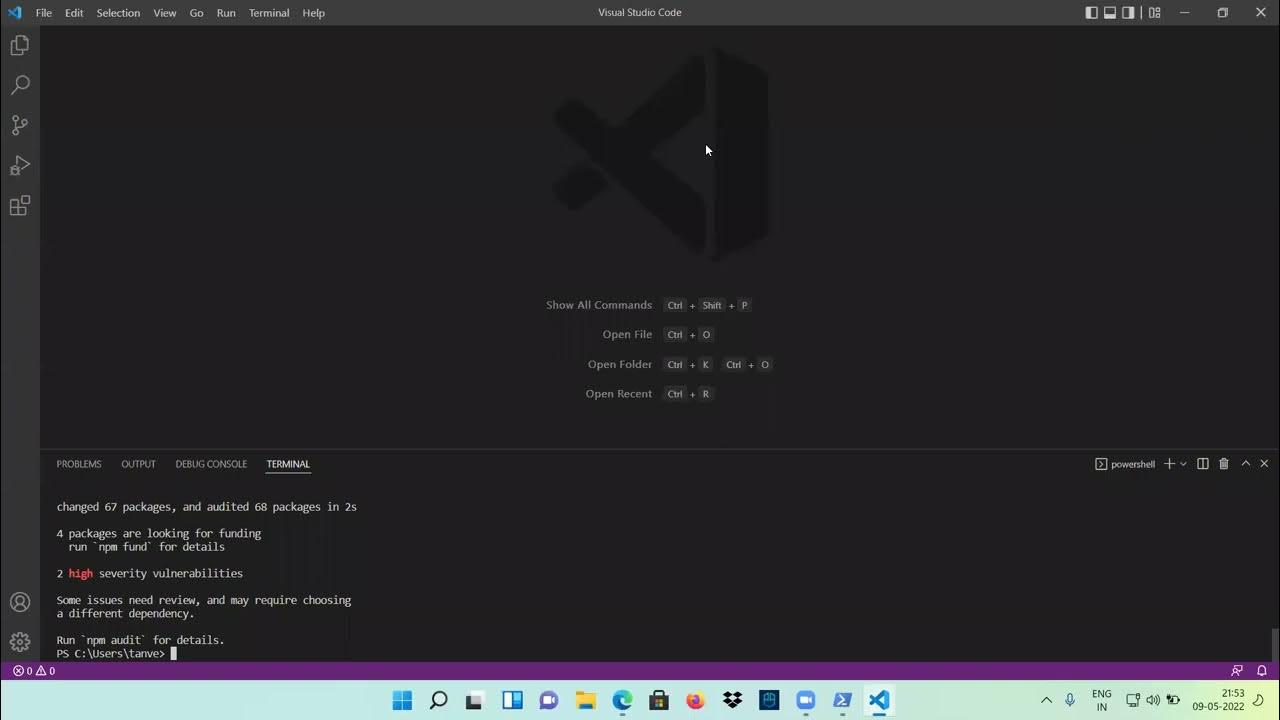This screenshot has height=720, width=1280.
Task: Select the Terminal tab
Action: (288, 464)
